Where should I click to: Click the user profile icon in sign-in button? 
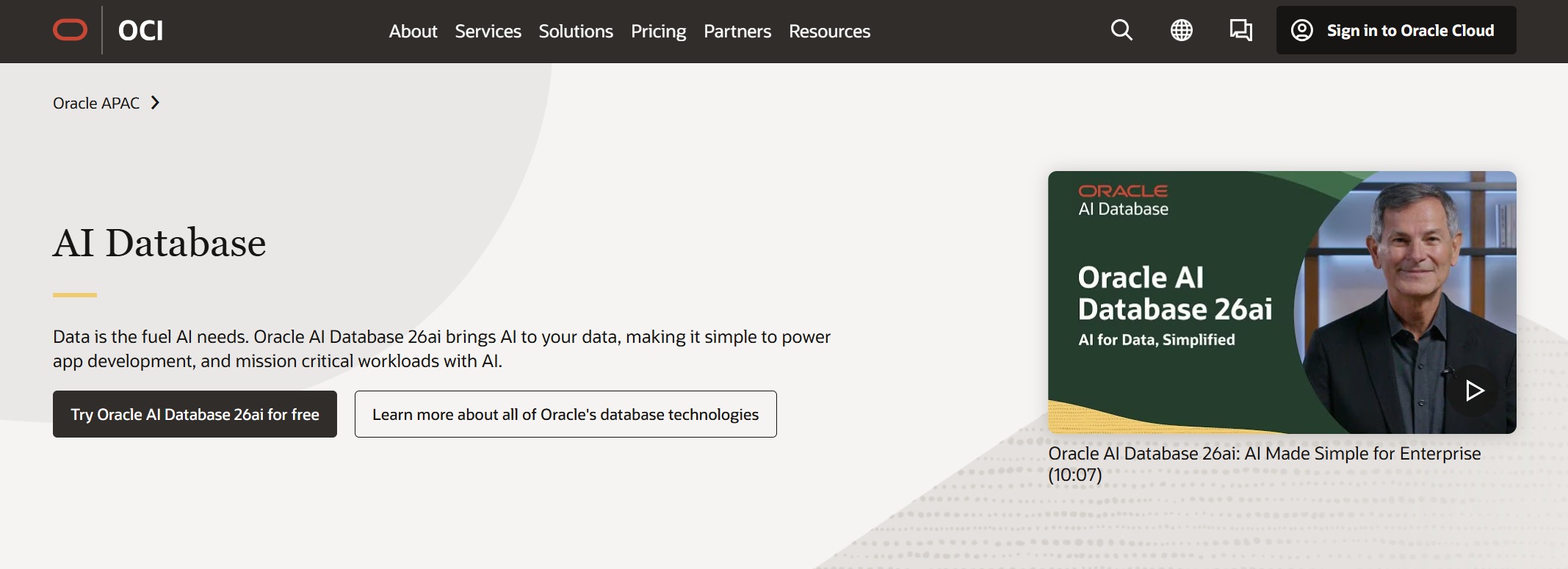click(1302, 30)
